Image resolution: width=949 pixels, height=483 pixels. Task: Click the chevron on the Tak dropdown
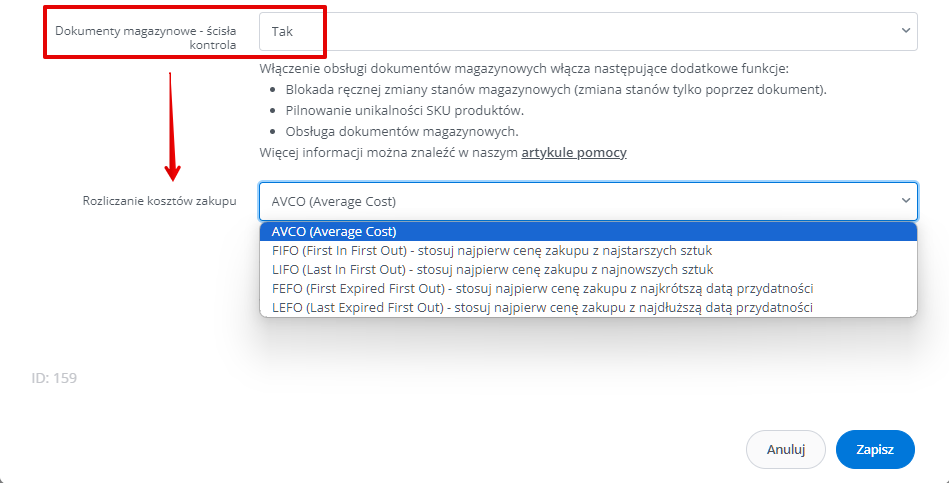pyautogui.click(x=905, y=30)
